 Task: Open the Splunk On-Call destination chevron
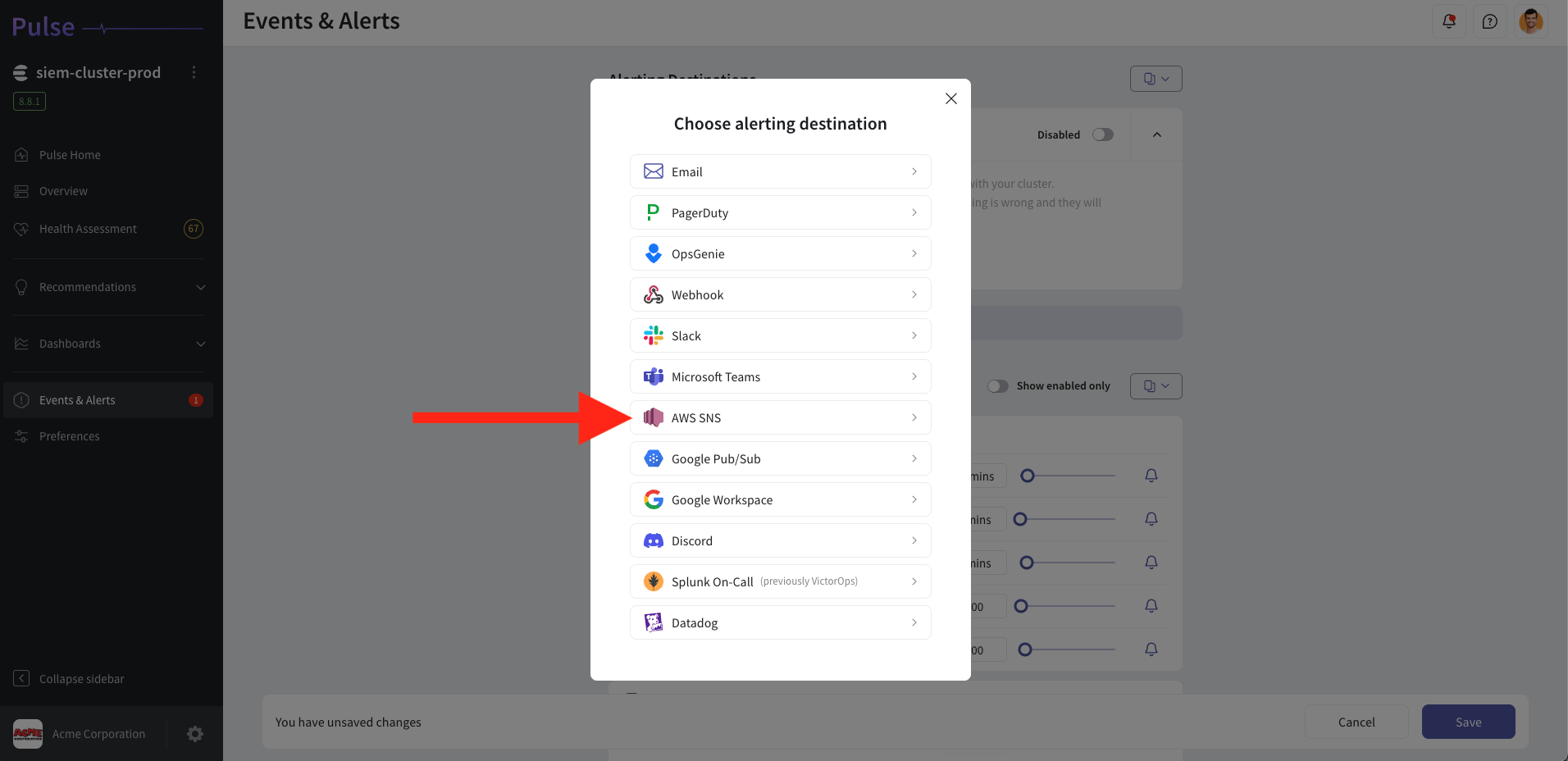(x=914, y=581)
